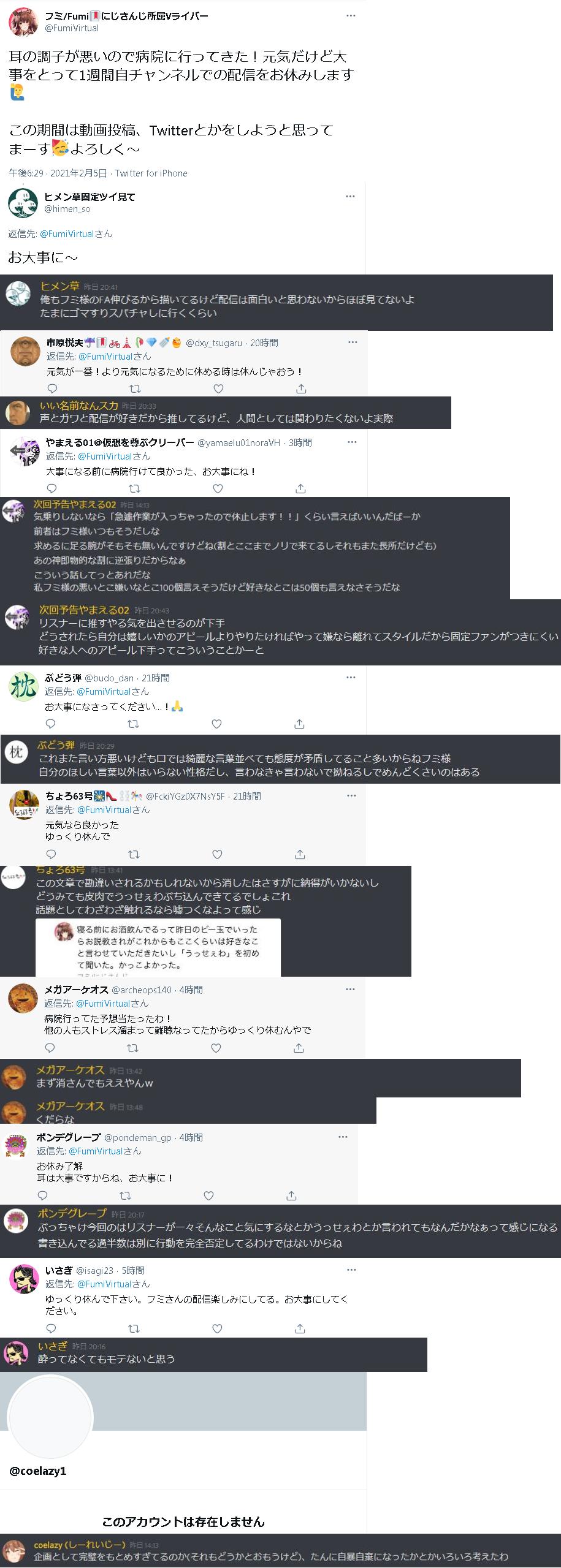Open the Twitter for iPhone source link
The width and height of the screenshot is (561, 1568).
point(151,173)
